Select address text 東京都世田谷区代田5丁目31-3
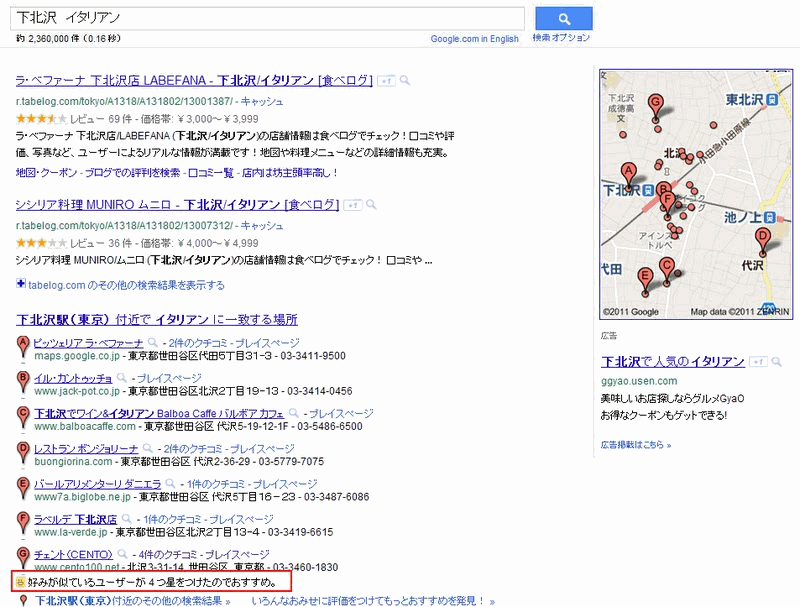 [x=200, y=356]
